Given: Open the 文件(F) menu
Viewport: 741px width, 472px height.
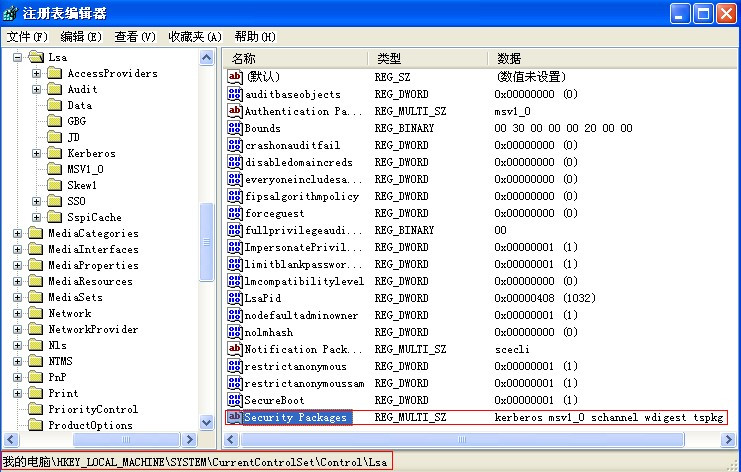Looking at the screenshot, I should (27, 36).
